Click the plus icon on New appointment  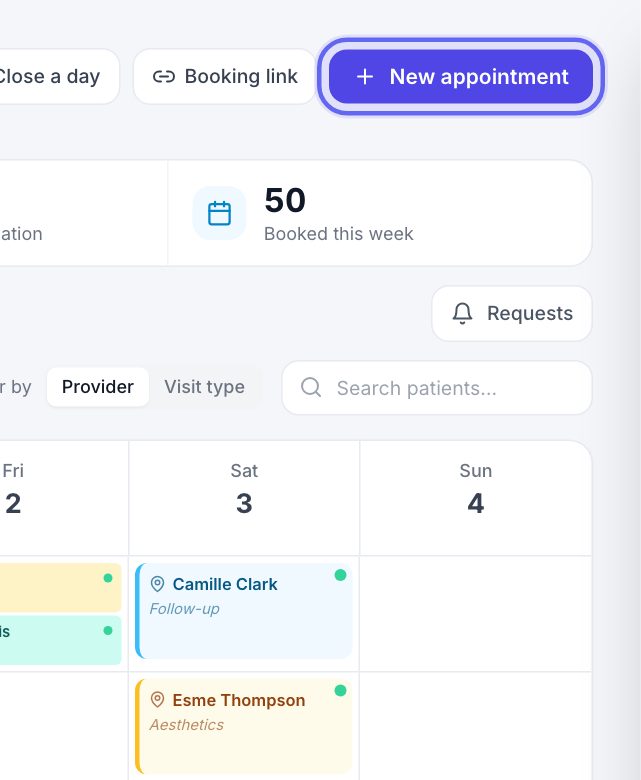(365, 77)
